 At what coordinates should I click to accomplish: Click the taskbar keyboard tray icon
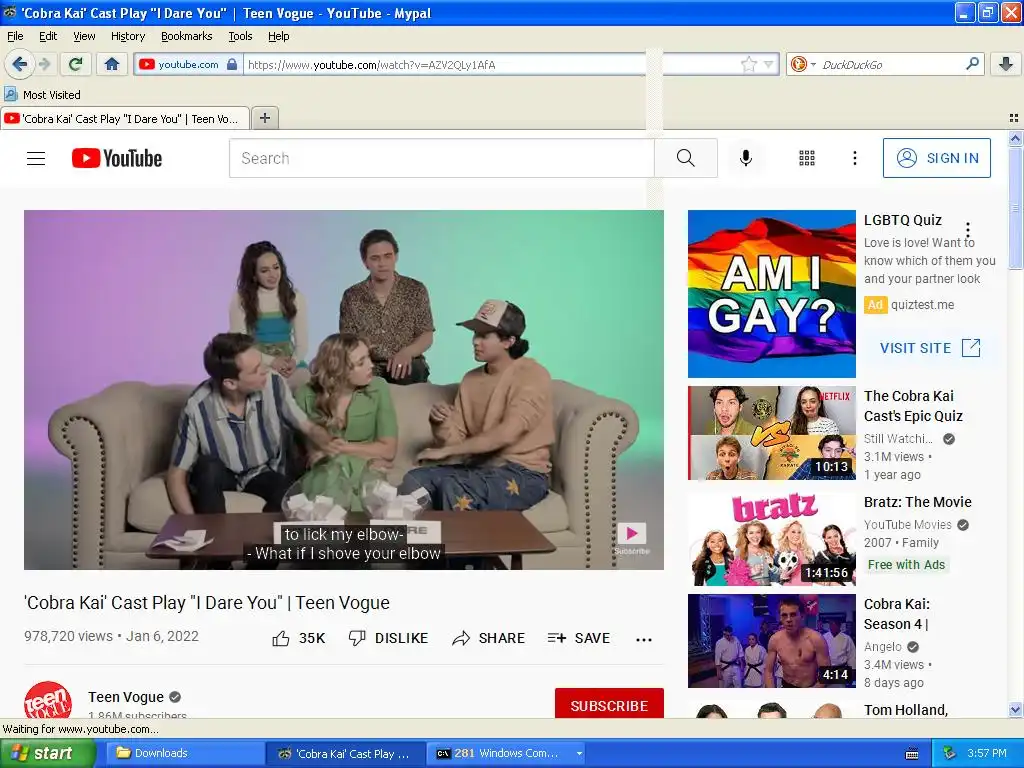click(x=912, y=754)
